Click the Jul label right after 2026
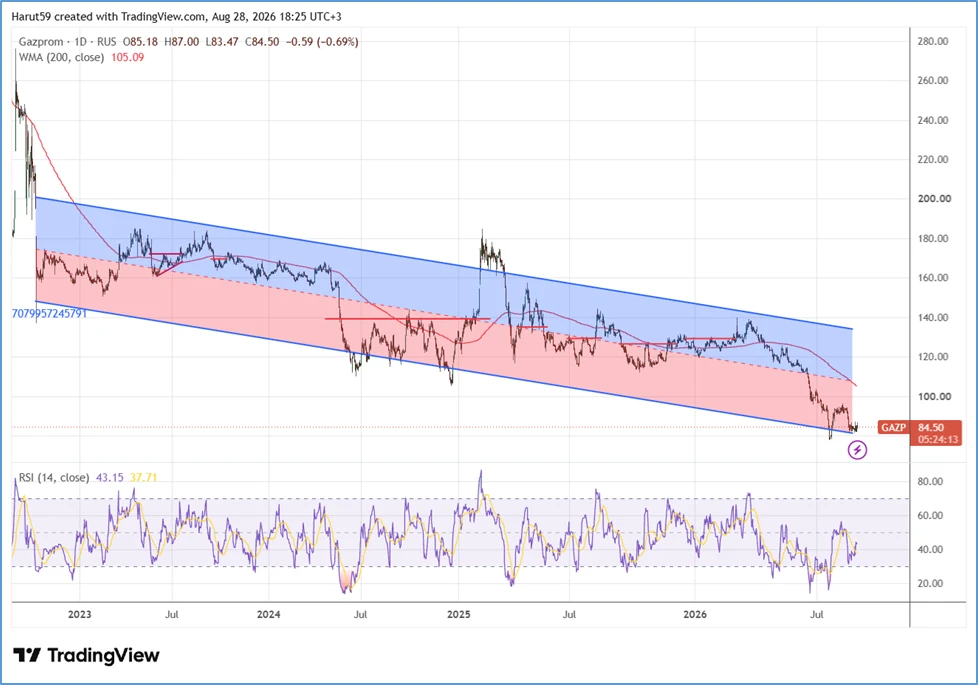The height and width of the screenshot is (685, 978). [816, 615]
